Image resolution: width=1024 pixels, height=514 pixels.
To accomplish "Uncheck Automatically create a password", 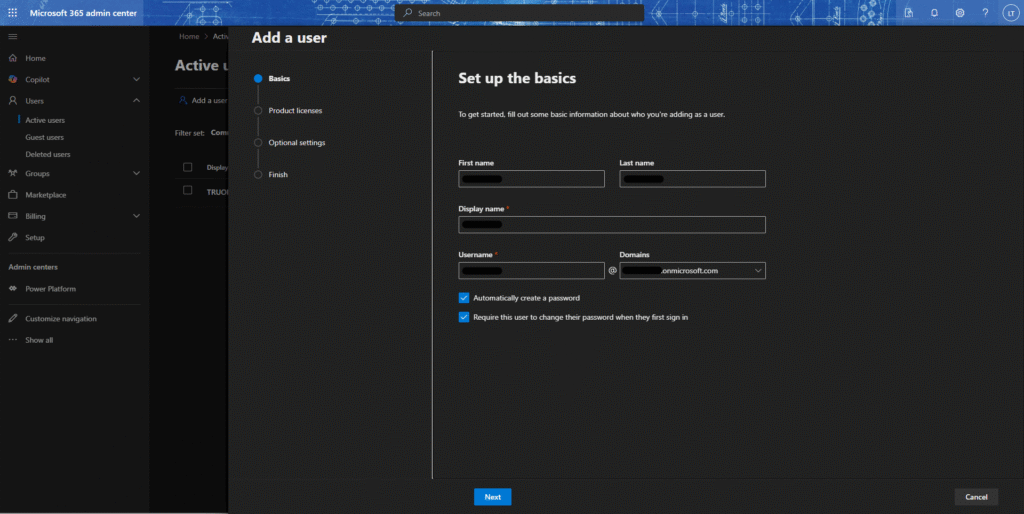I will [x=464, y=298].
